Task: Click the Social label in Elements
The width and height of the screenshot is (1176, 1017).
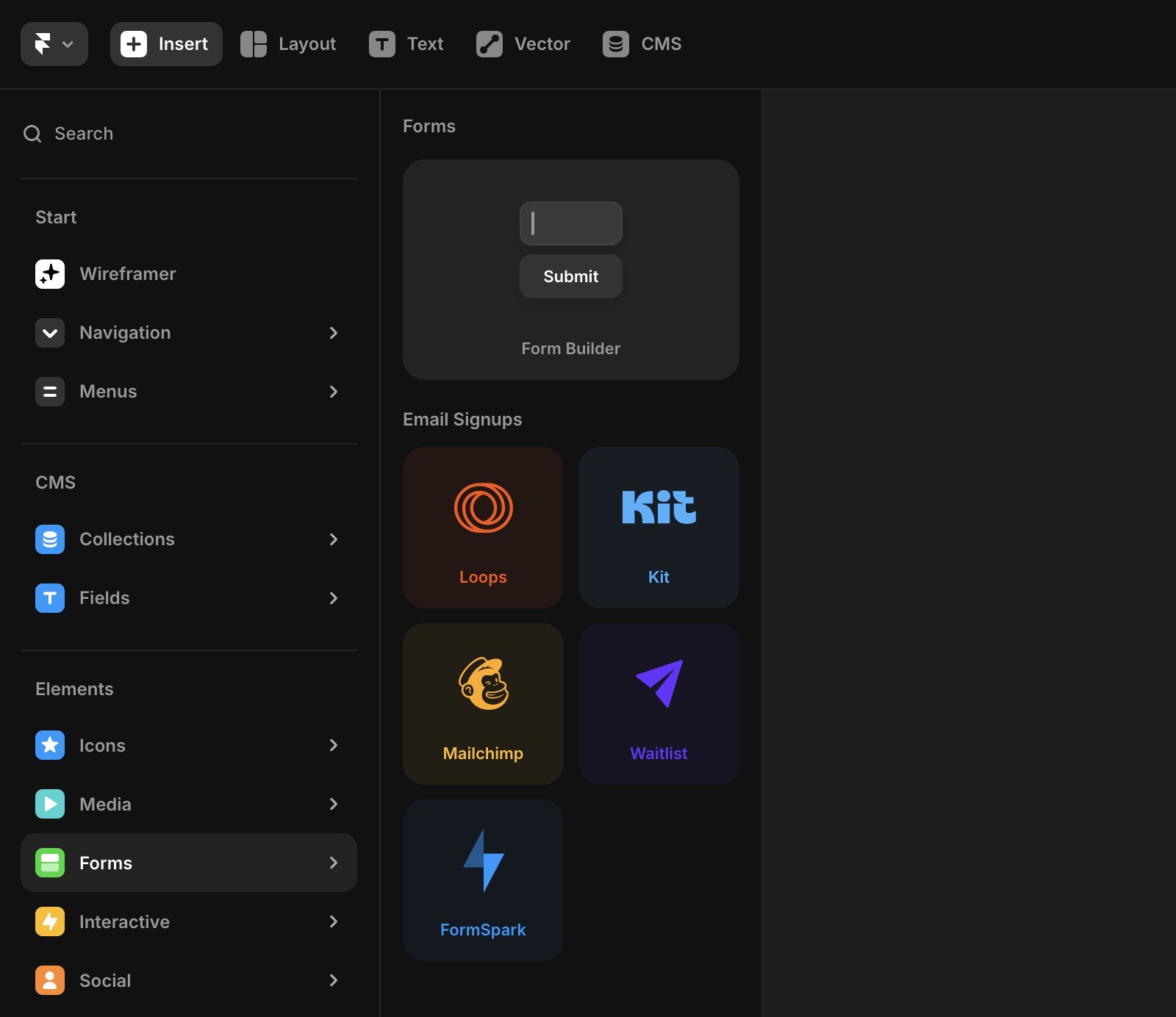Action: tap(105, 980)
